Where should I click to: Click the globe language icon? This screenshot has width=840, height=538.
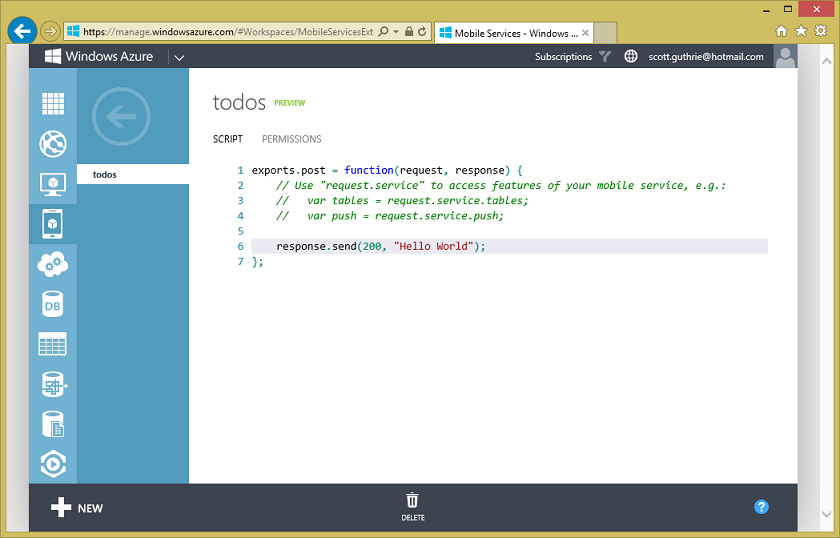point(631,56)
